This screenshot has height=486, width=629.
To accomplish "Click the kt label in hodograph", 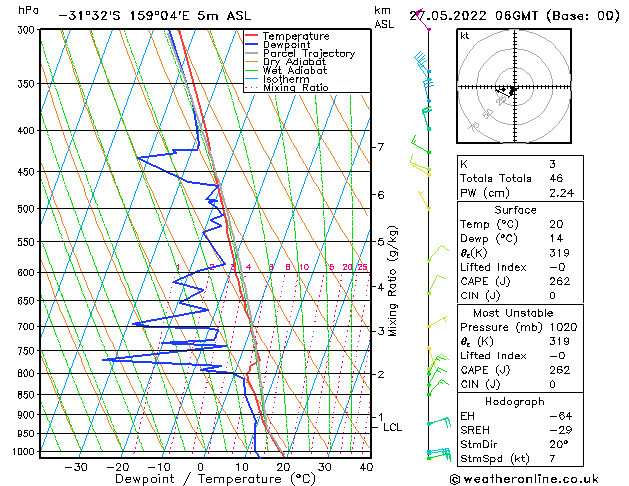I will click(465, 36).
